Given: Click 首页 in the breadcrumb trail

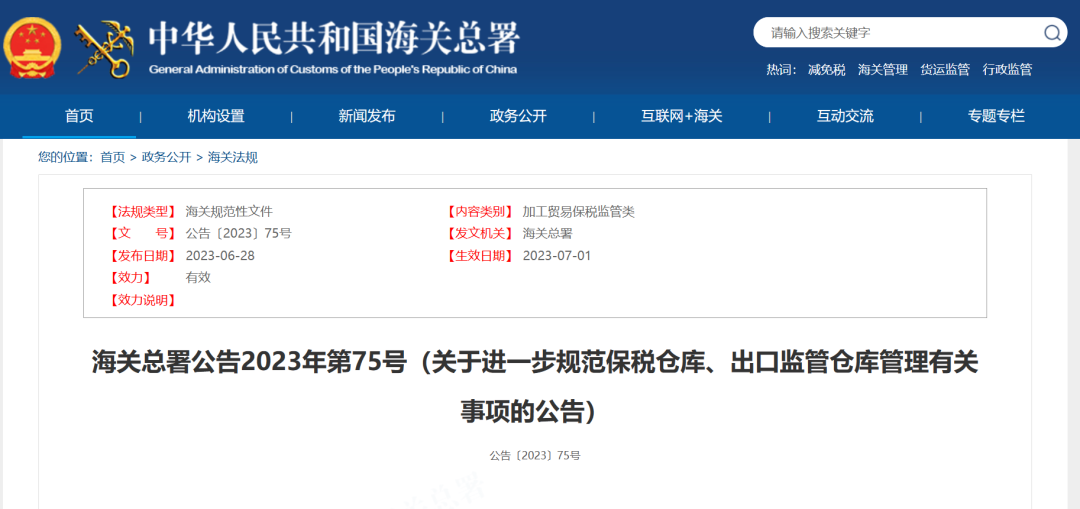Looking at the screenshot, I should tap(113, 157).
